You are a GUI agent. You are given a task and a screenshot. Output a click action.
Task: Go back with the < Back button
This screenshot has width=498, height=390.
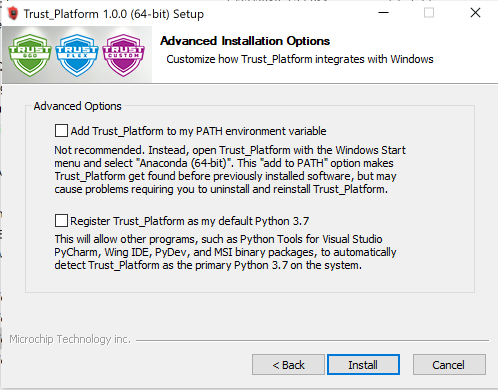(x=288, y=365)
